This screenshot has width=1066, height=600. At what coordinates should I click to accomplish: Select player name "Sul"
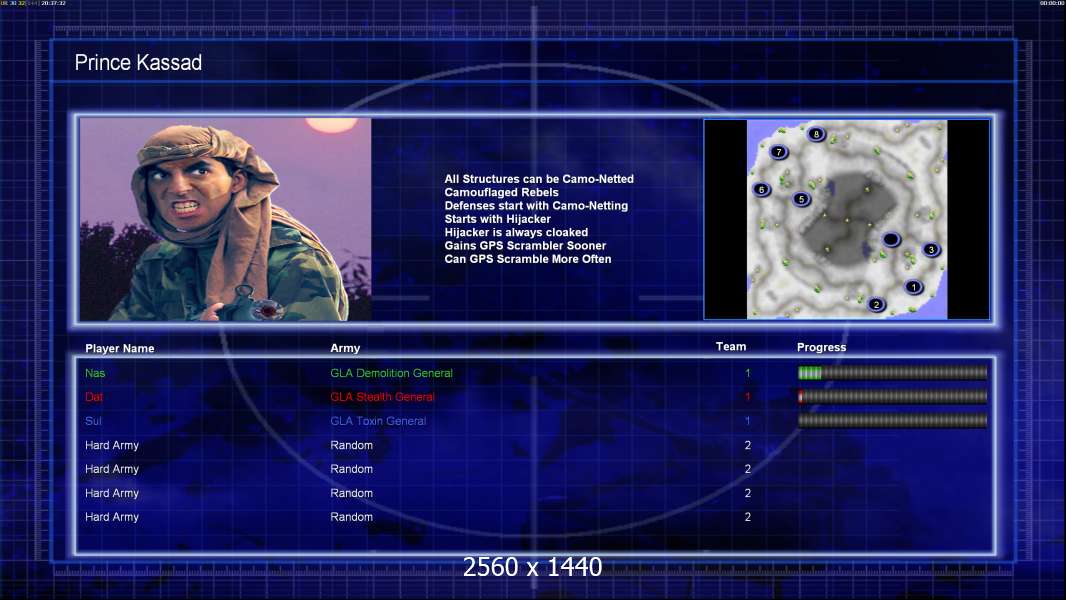click(x=93, y=421)
